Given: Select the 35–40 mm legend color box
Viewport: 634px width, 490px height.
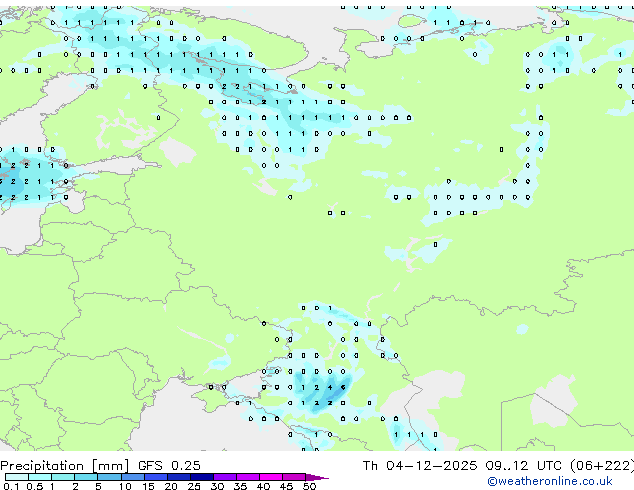Looking at the screenshot, I should [247, 477].
